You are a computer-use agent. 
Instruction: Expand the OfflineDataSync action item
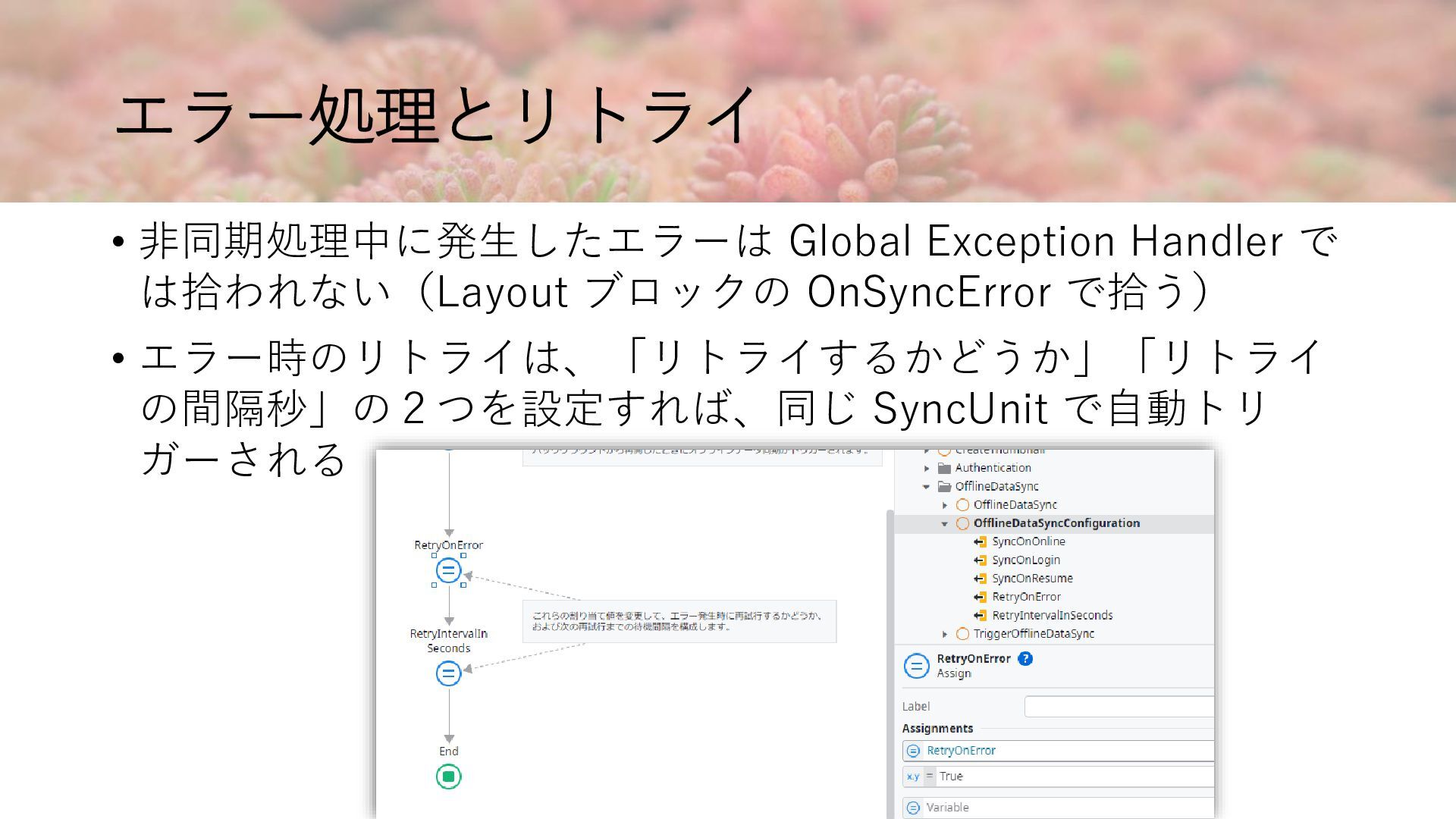[x=945, y=505]
